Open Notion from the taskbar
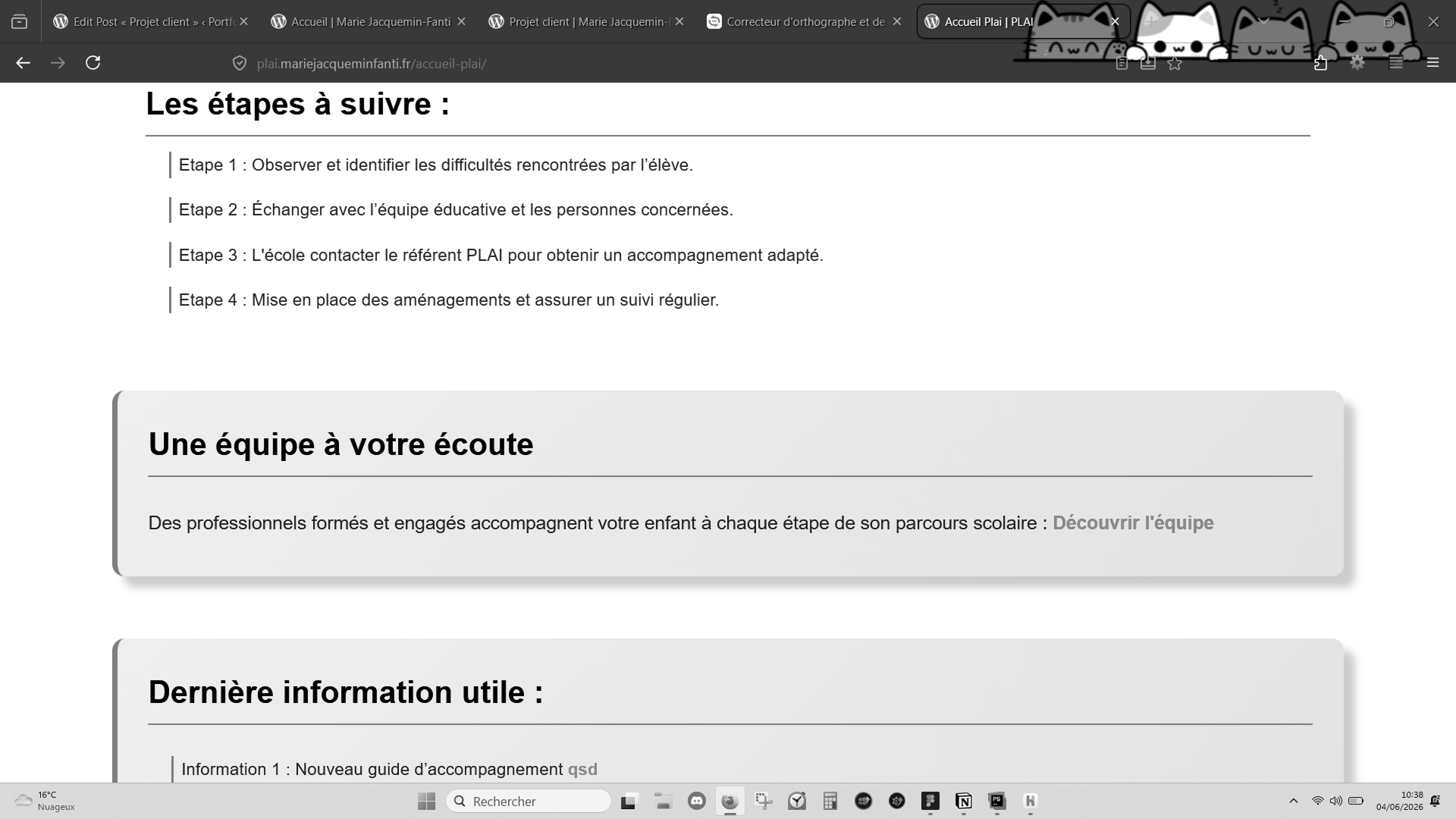The height and width of the screenshot is (819, 1456). coord(964,801)
